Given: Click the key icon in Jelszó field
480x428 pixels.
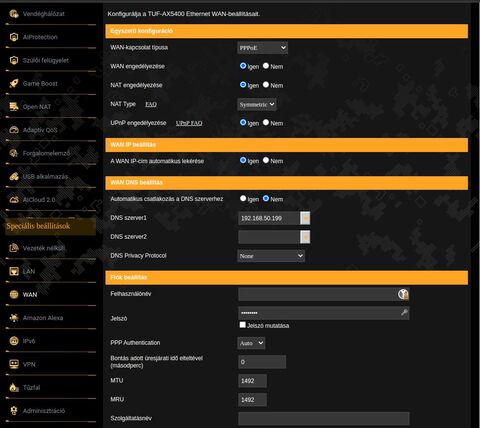Looking at the screenshot, I should pos(404,313).
